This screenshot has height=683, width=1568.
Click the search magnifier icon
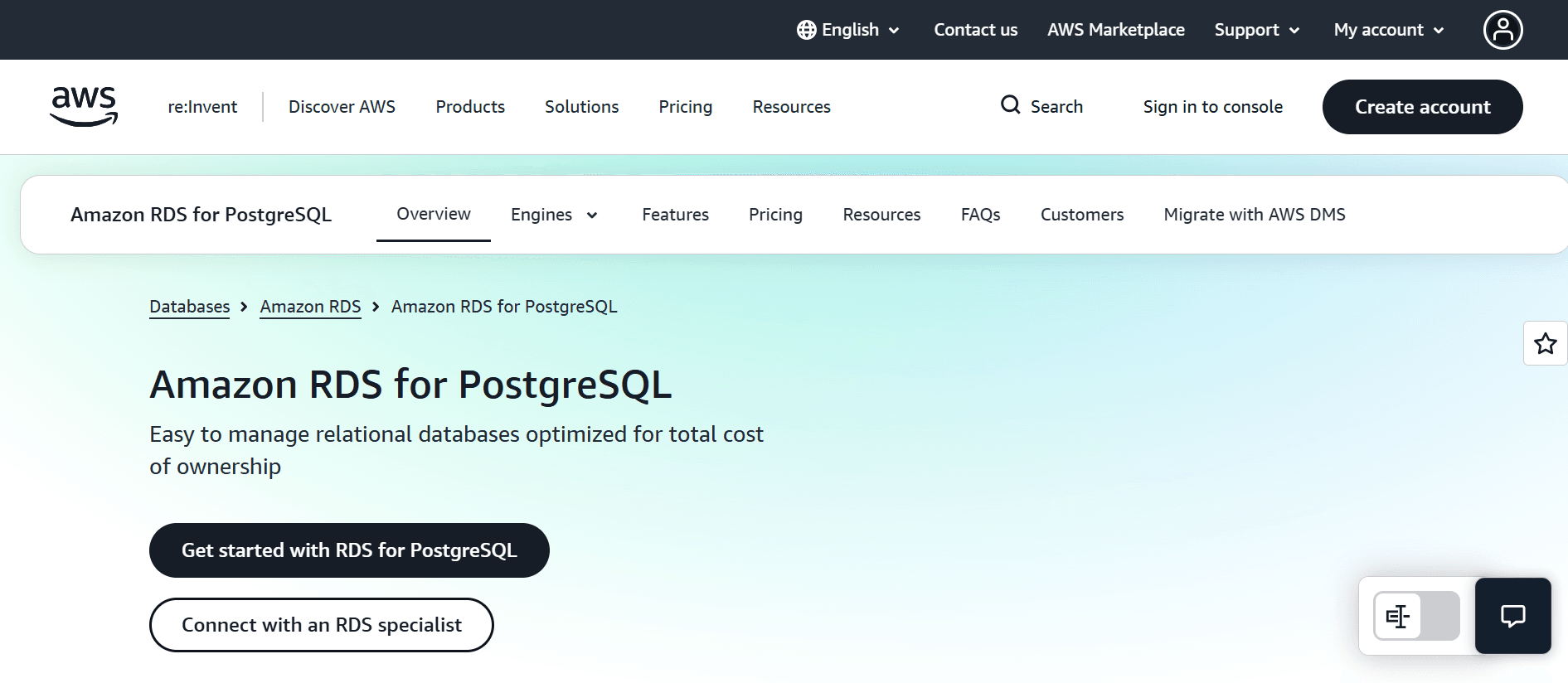[1010, 105]
